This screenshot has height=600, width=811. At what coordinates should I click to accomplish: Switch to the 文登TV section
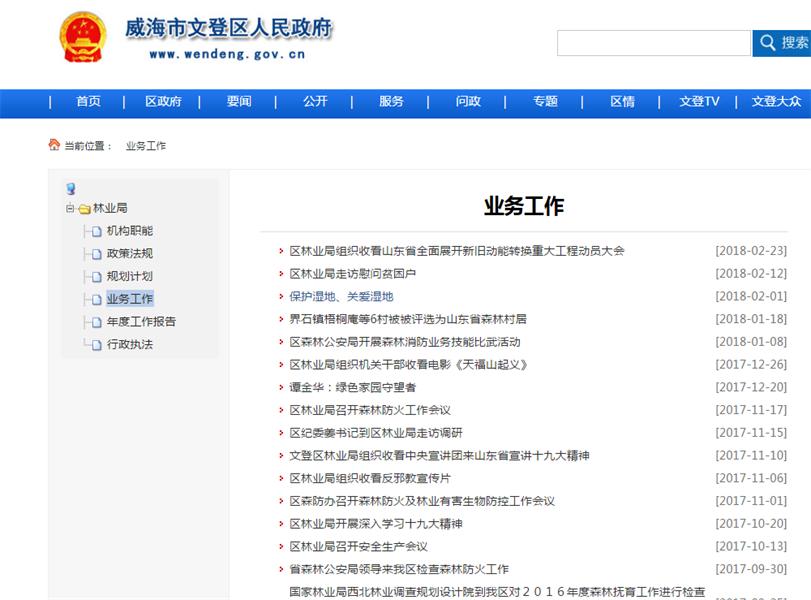coord(699,101)
